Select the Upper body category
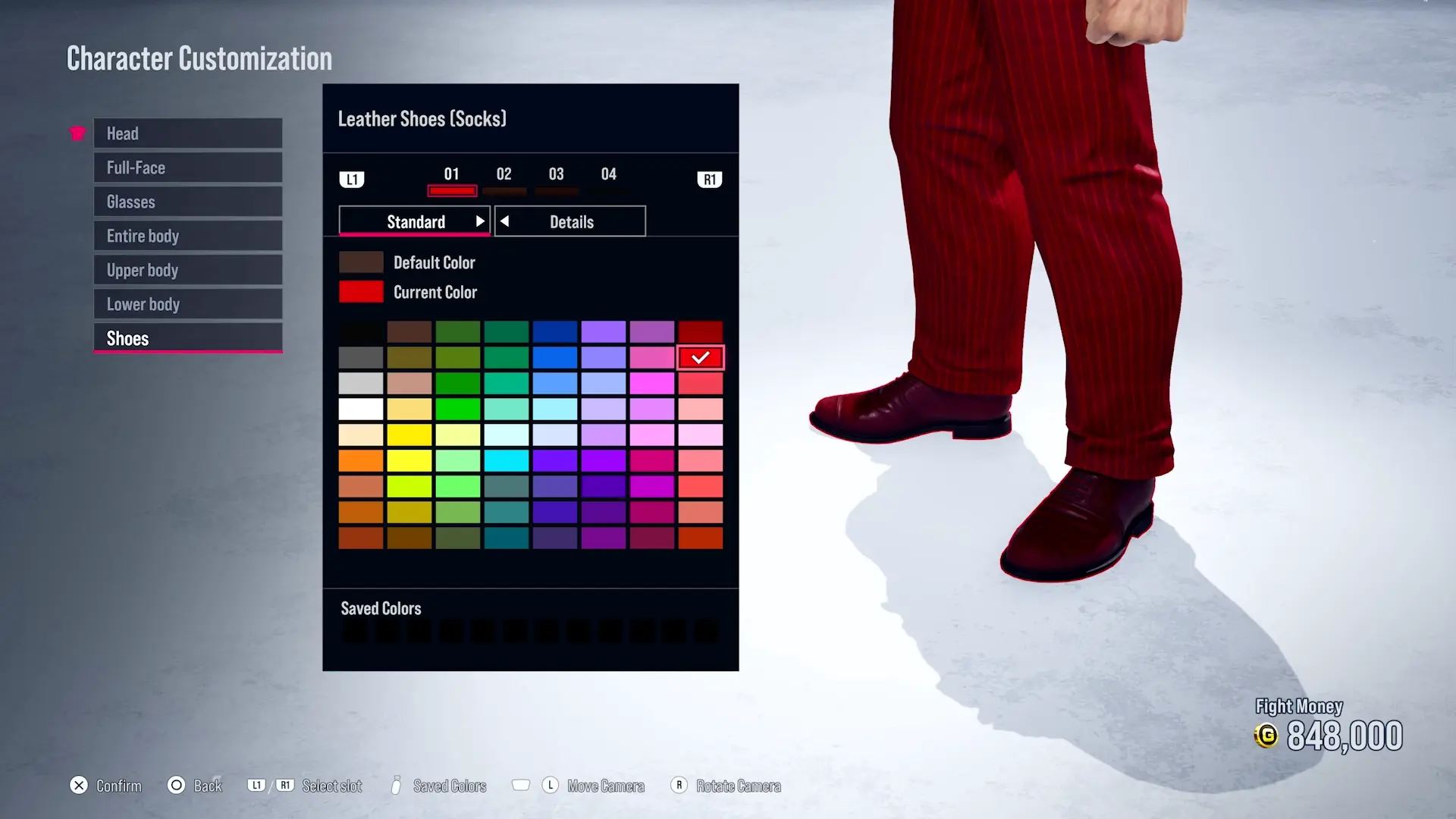 click(x=188, y=270)
